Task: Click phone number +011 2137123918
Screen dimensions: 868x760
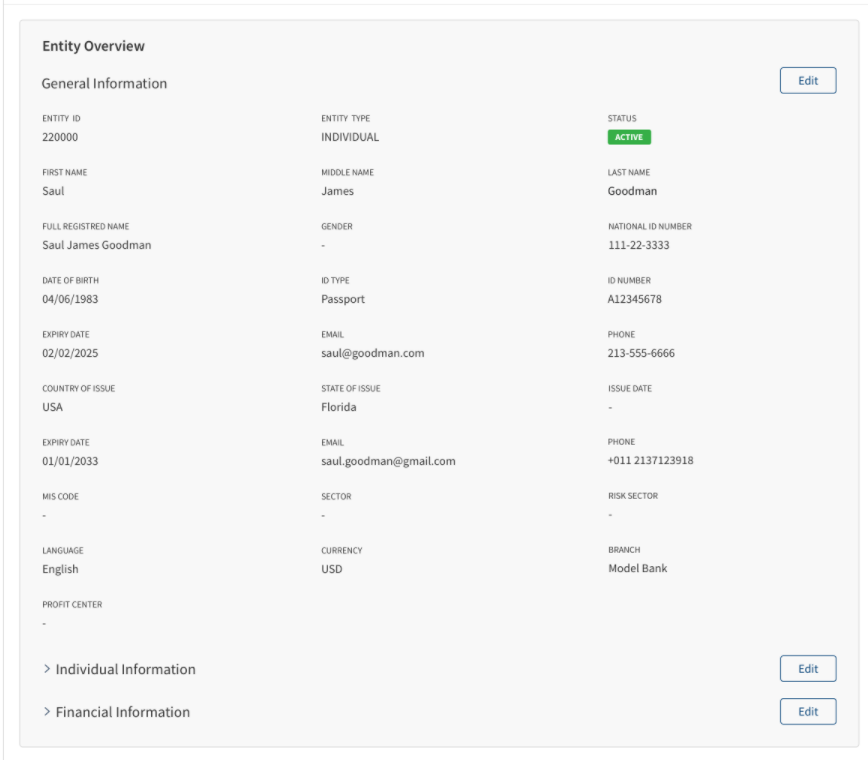Action: [650, 461]
